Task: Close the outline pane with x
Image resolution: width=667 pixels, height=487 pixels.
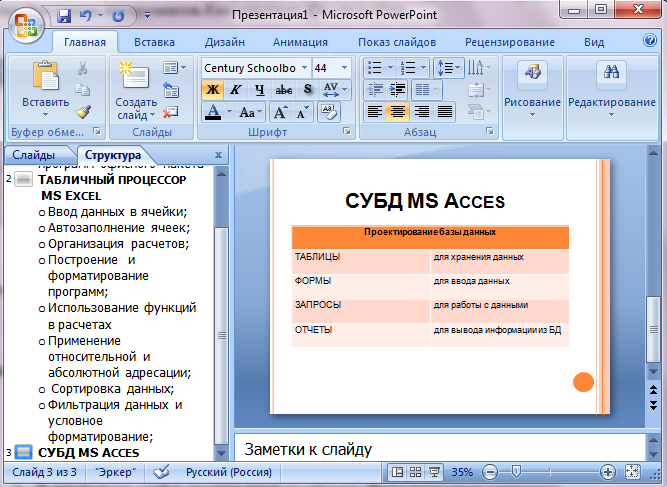Action: [218, 155]
